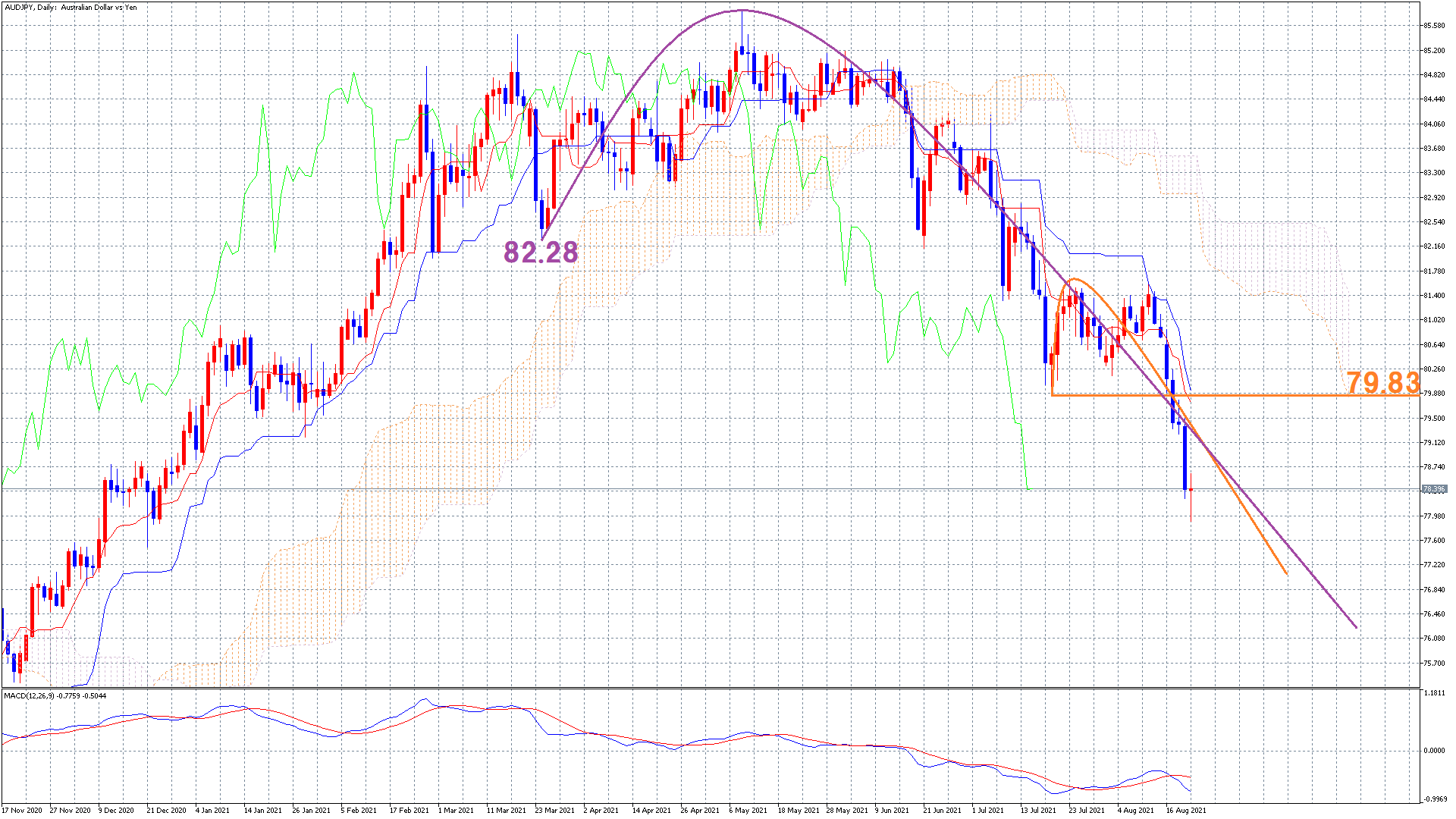Click the MACD scale value 0.0000

pyautogui.click(x=1434, y=751)
